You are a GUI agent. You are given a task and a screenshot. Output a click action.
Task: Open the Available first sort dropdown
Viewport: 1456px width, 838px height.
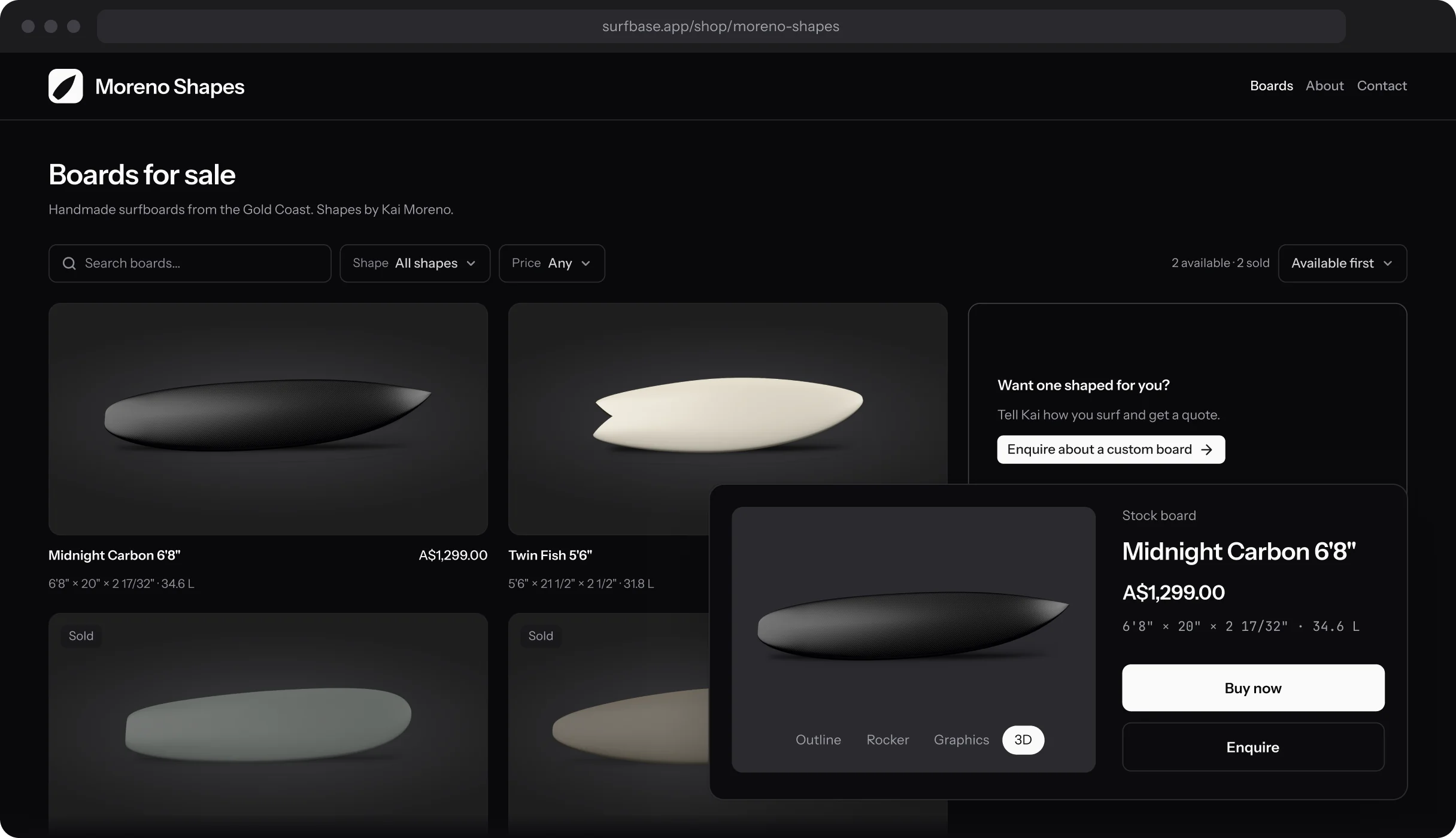coord(1343,263)
